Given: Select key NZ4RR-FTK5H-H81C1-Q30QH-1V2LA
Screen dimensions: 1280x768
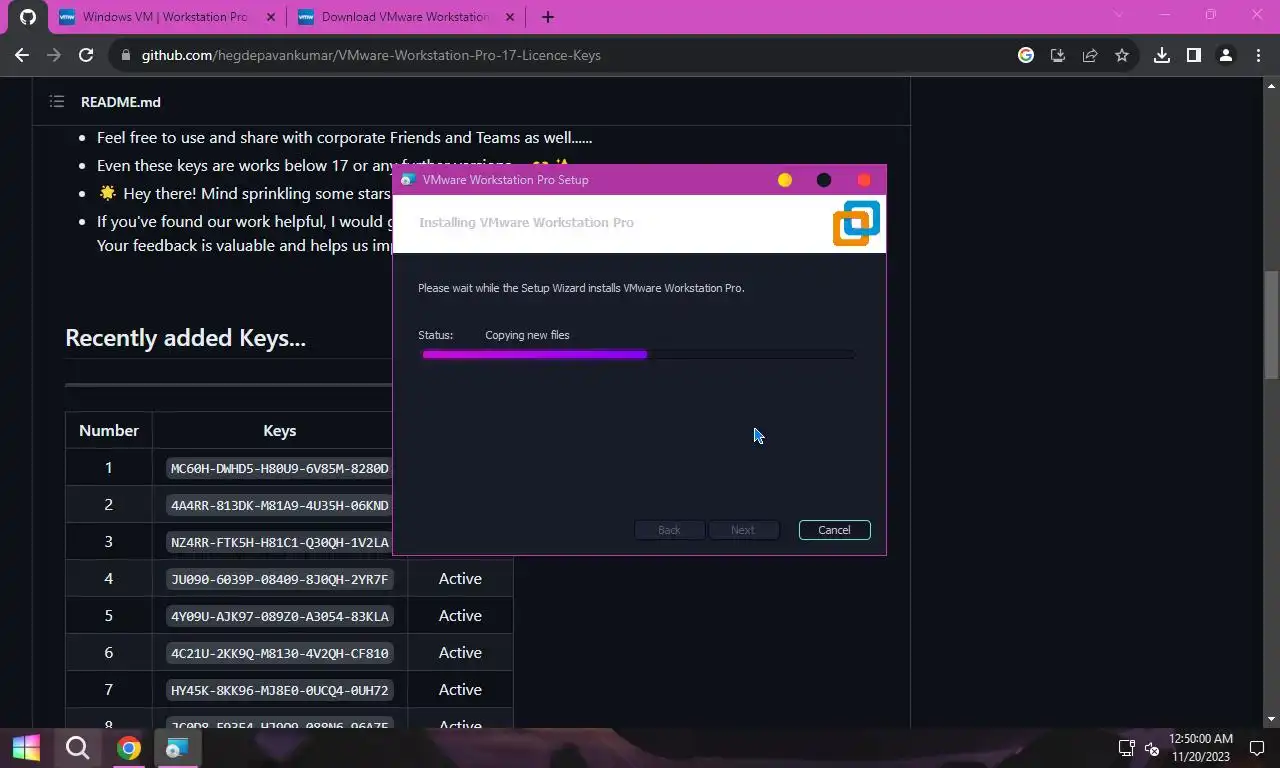Looking at the screenshot, I should 280,542.
